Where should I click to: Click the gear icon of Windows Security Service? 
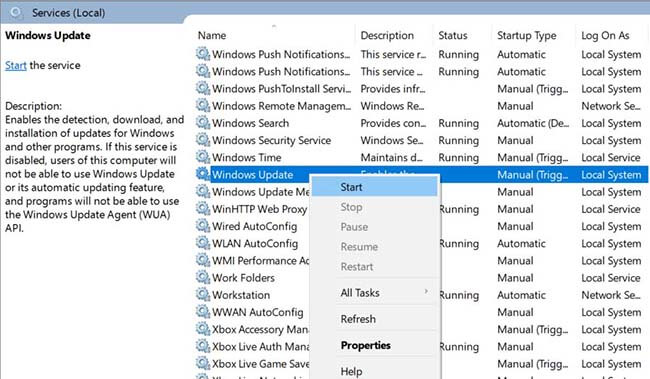tap(203, 140)
